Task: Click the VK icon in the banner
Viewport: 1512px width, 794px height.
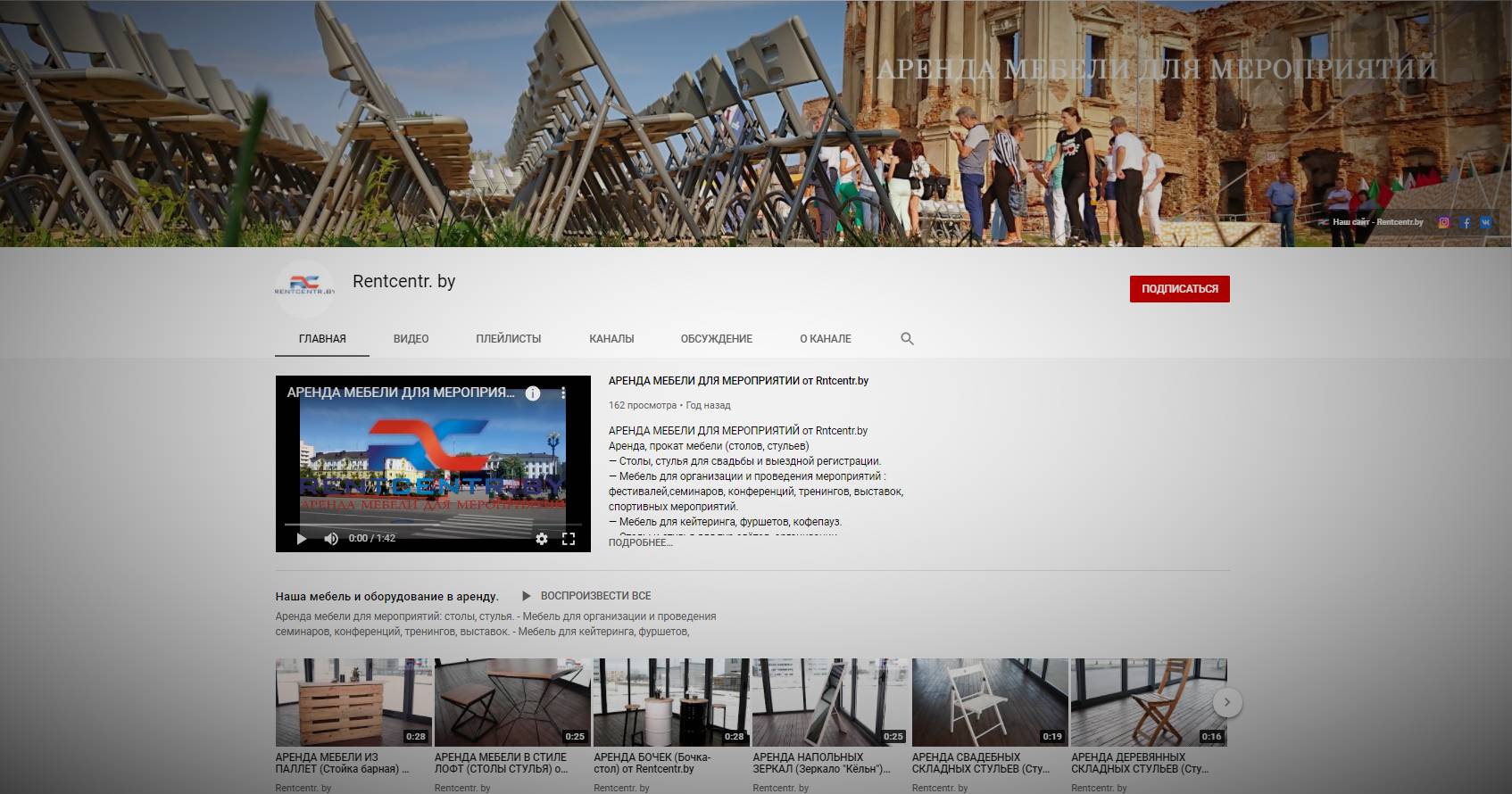Action: coord(1486,222)
